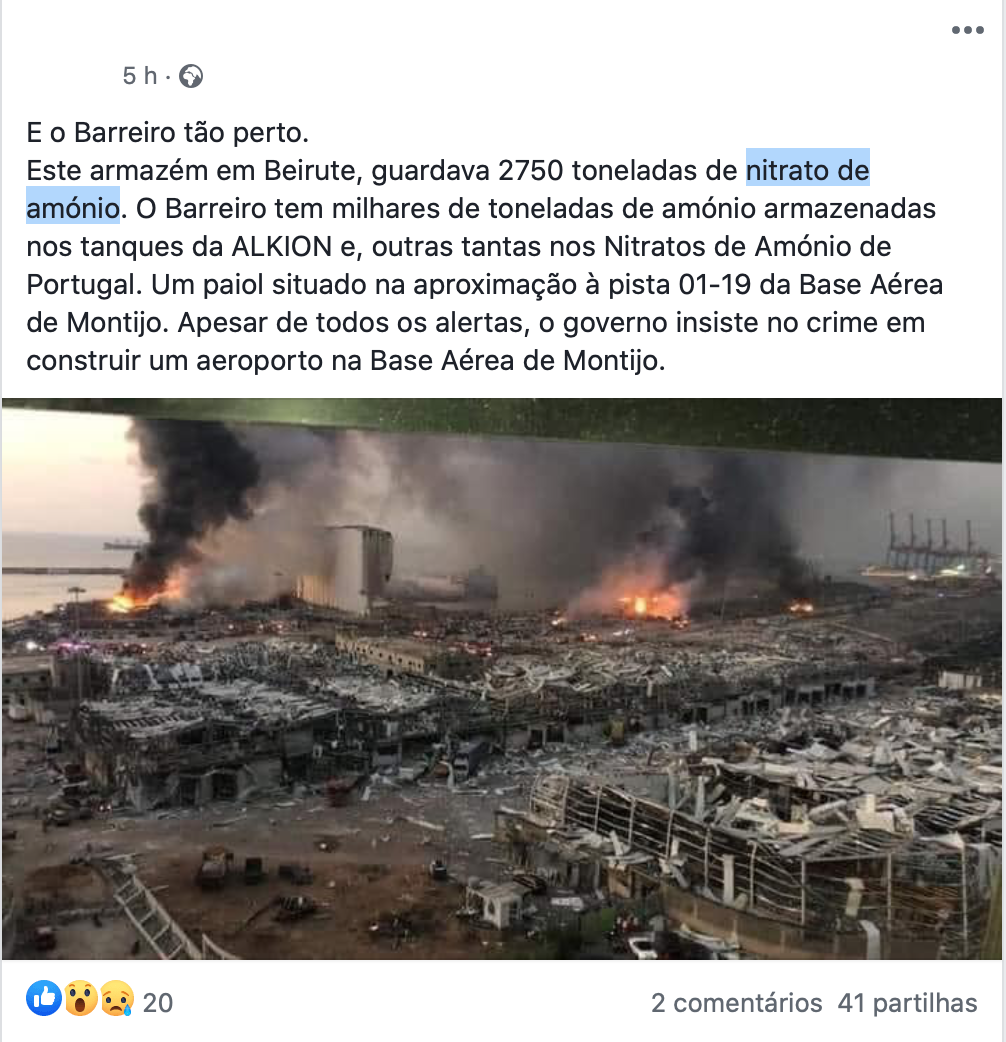Click the phrase "Base Aérea de Montijo." at text end
Screen dimensions: 1006x1042
(x=518, y=361)
